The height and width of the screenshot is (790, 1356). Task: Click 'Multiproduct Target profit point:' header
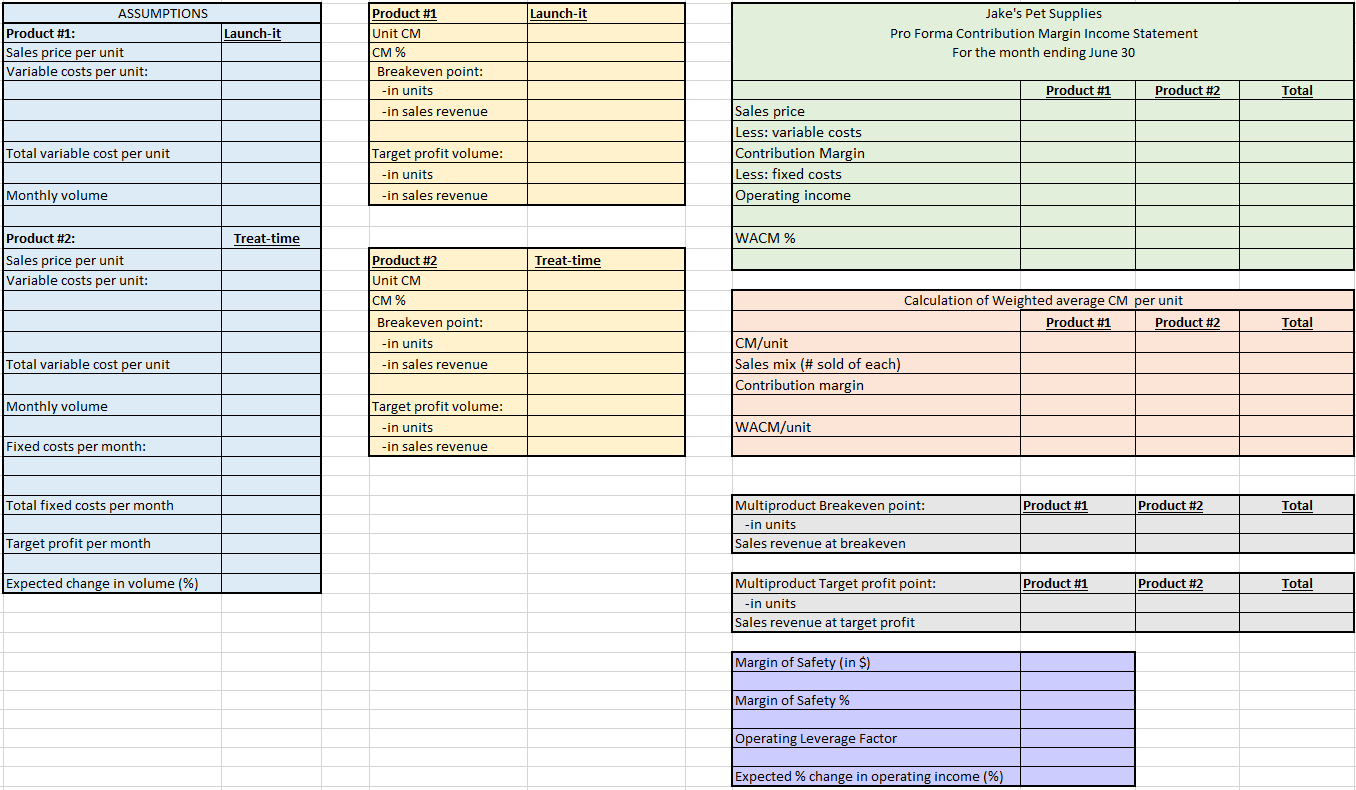tap(836, 583)
